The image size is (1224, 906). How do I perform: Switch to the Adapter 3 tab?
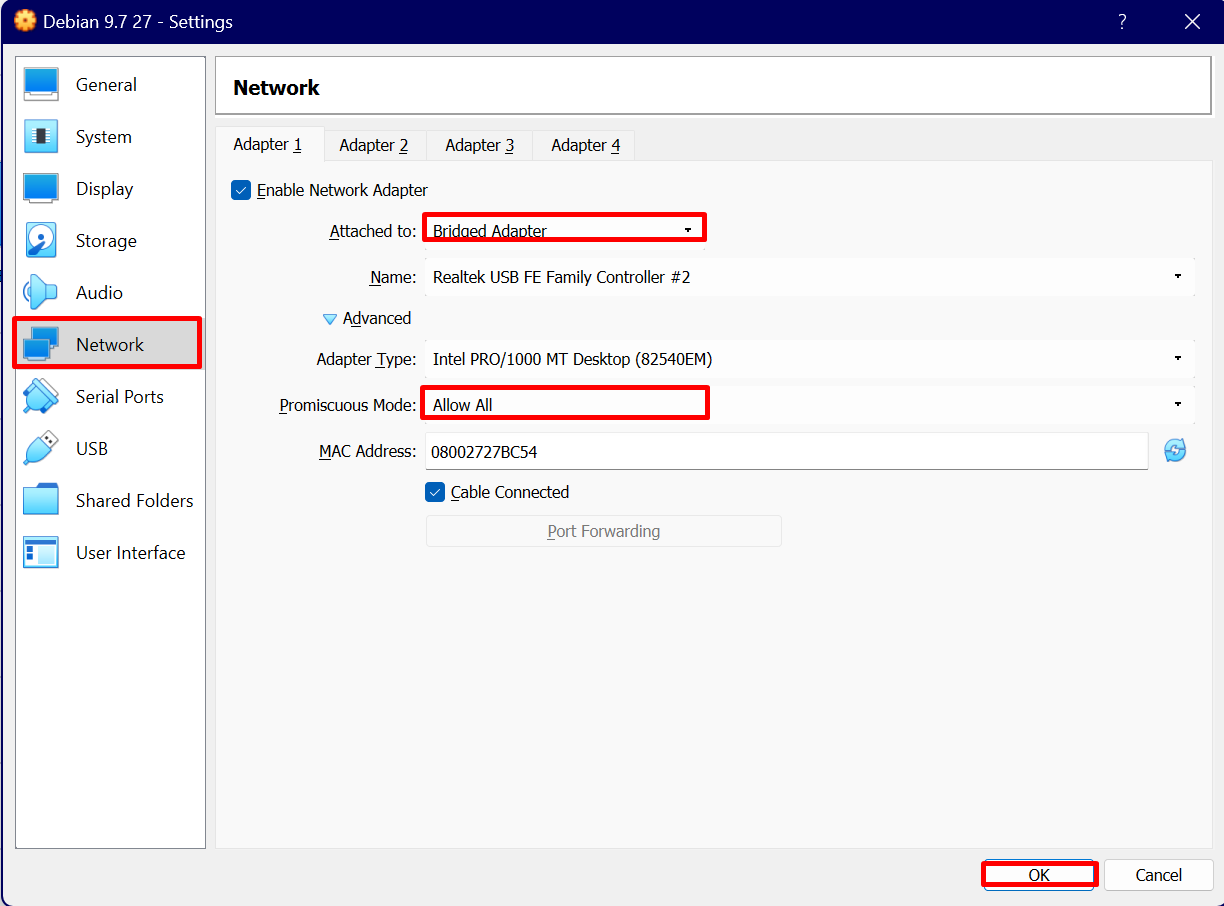480,145
